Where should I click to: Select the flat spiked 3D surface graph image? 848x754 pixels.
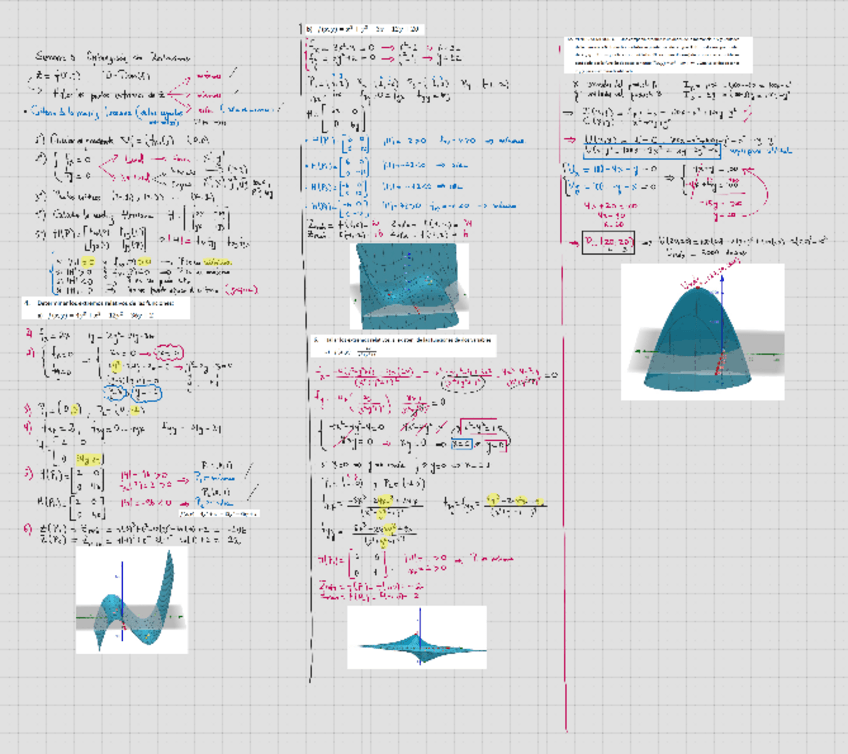[417, 637]
